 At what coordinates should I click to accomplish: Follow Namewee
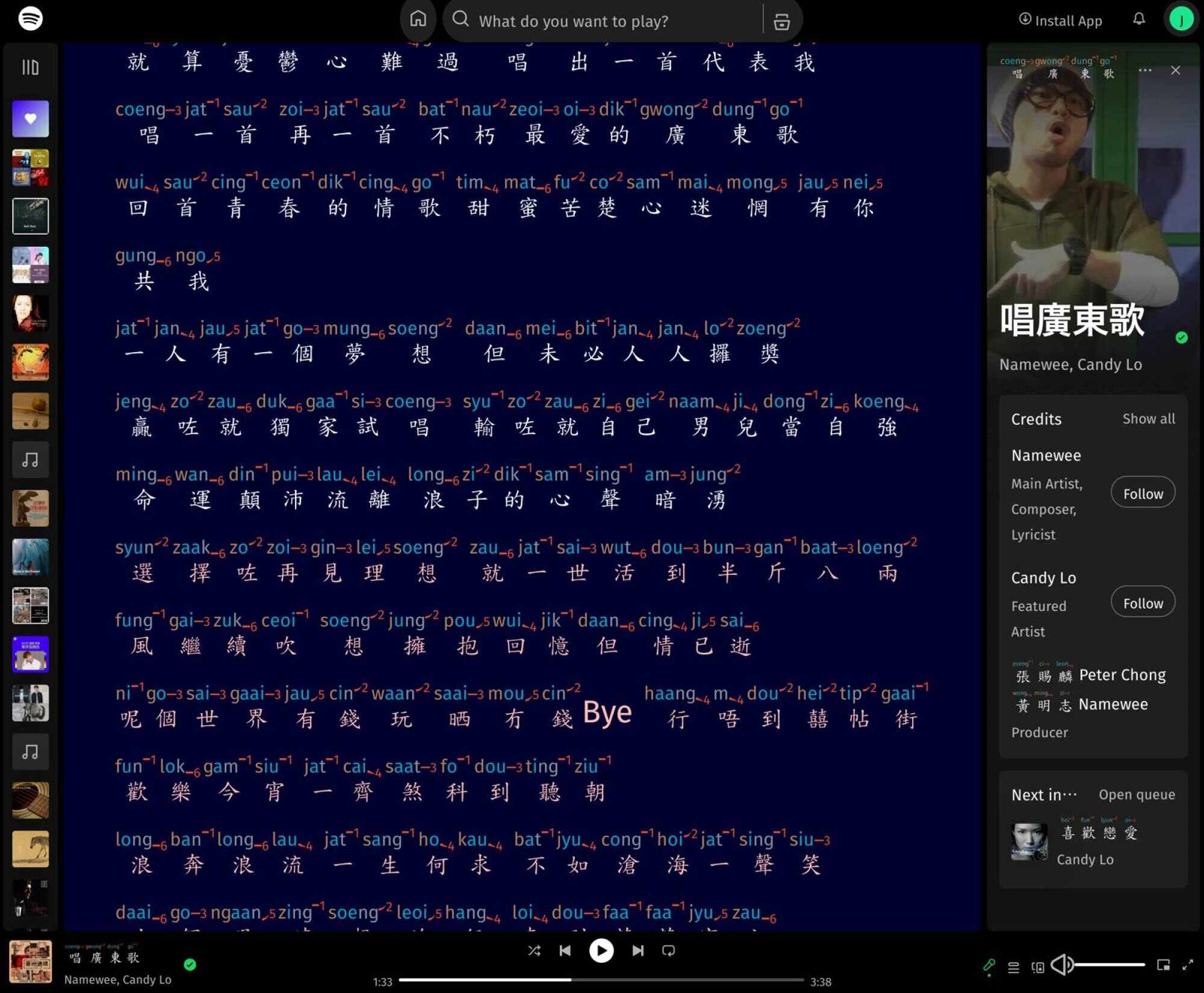click(x=1143, y=493)
